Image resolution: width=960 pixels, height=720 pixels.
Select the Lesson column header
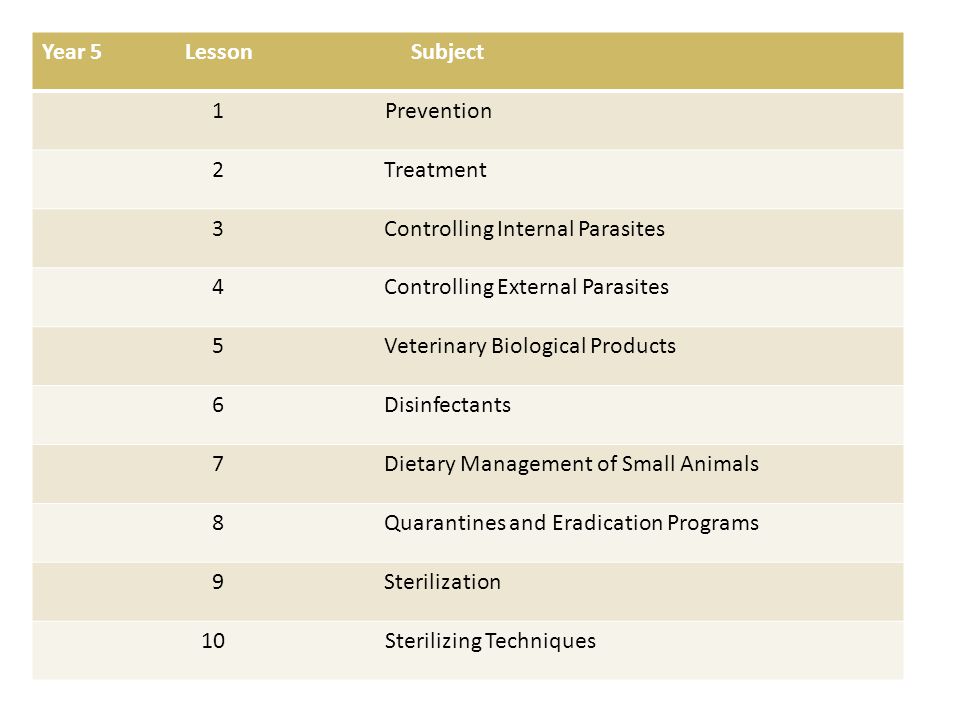tap(219, 52)
